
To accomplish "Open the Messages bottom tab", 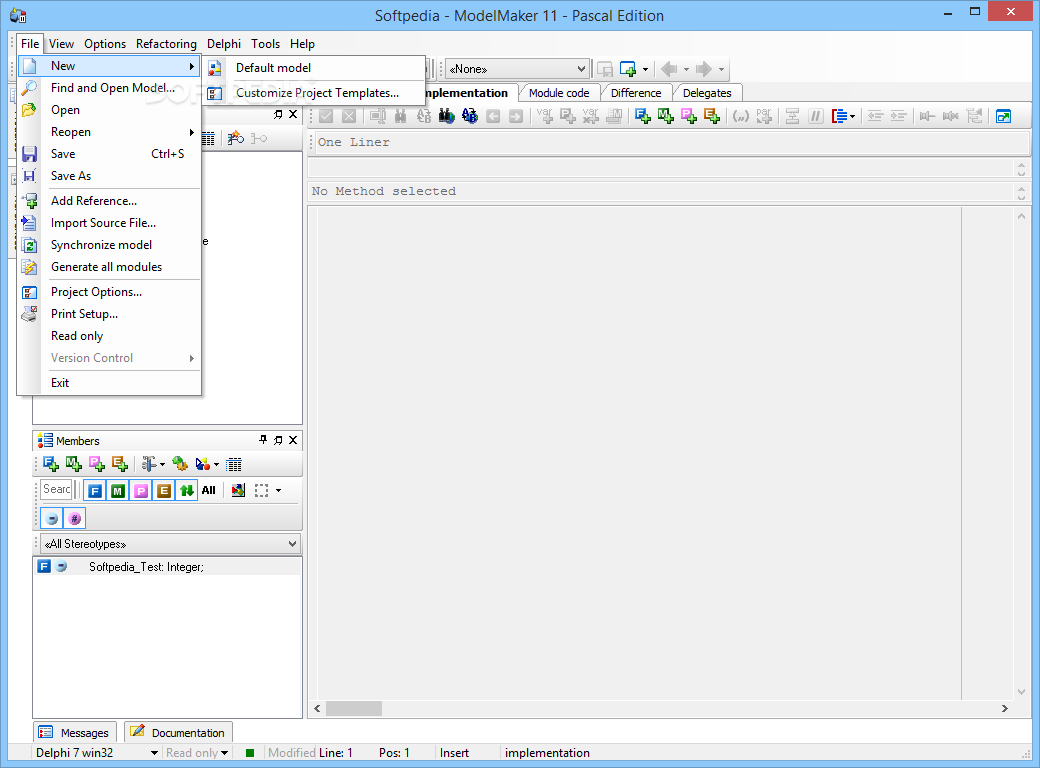I will coord(75,732).
